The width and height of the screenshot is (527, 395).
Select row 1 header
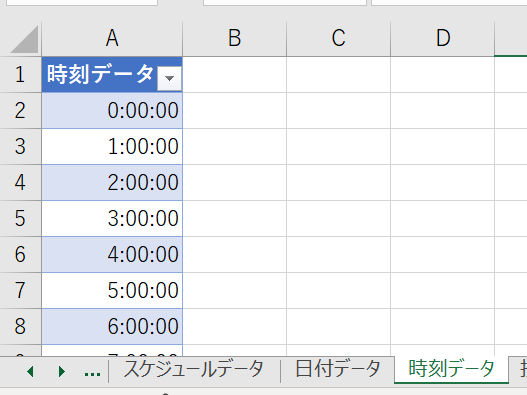click(x=20, y=75)
